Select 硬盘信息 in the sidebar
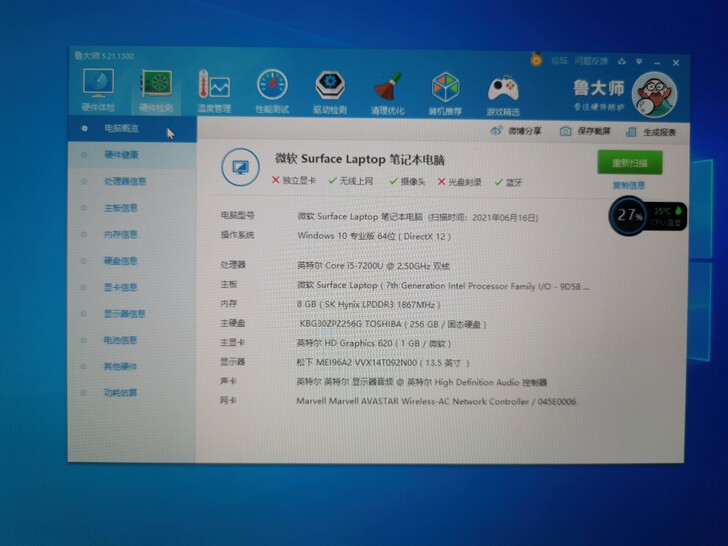 click(x=132, y=260)
